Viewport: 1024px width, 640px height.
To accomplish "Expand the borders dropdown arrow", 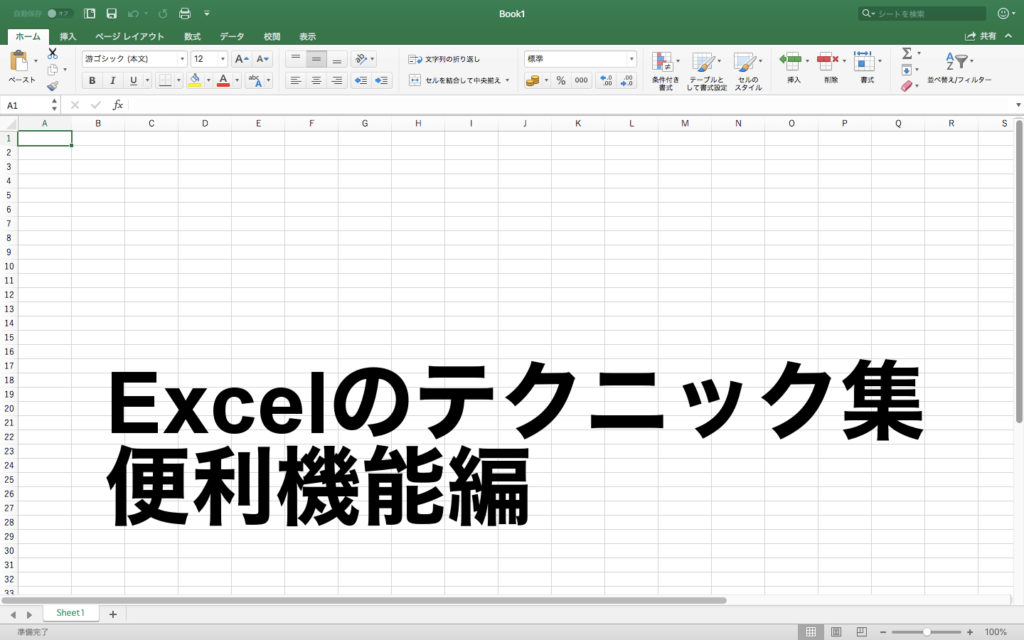I will pos(178,80).
